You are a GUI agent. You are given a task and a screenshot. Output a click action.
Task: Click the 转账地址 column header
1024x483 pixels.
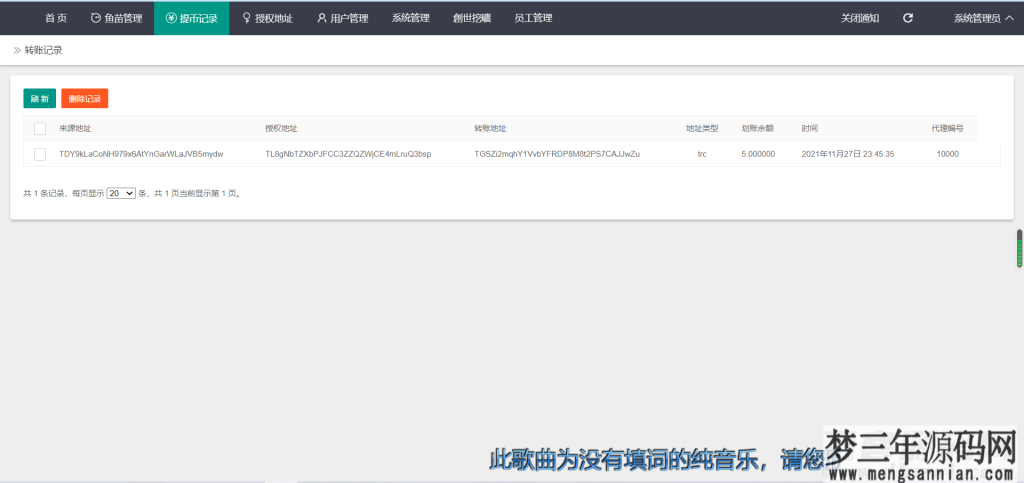tap(490, 129)
